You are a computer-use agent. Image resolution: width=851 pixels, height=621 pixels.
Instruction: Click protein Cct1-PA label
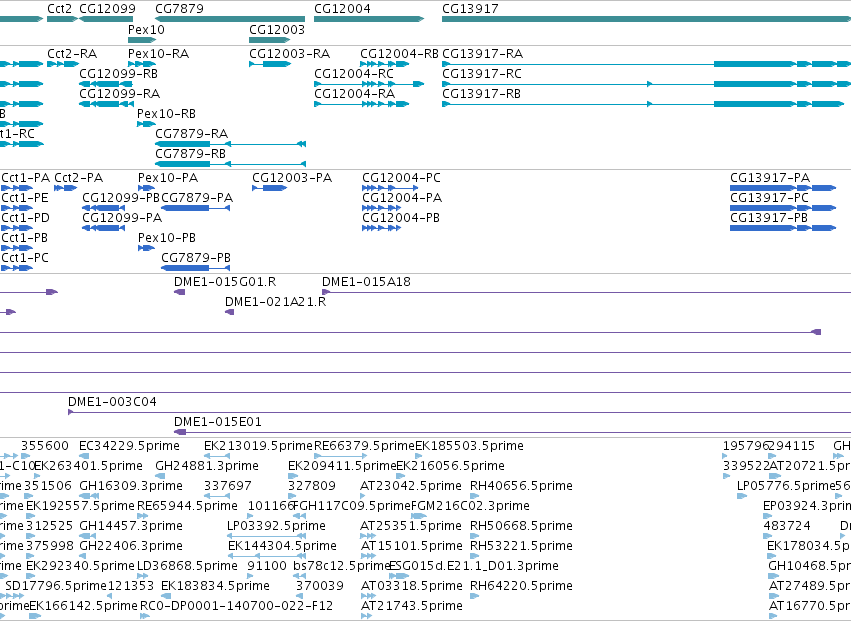(x=26, y=178)
